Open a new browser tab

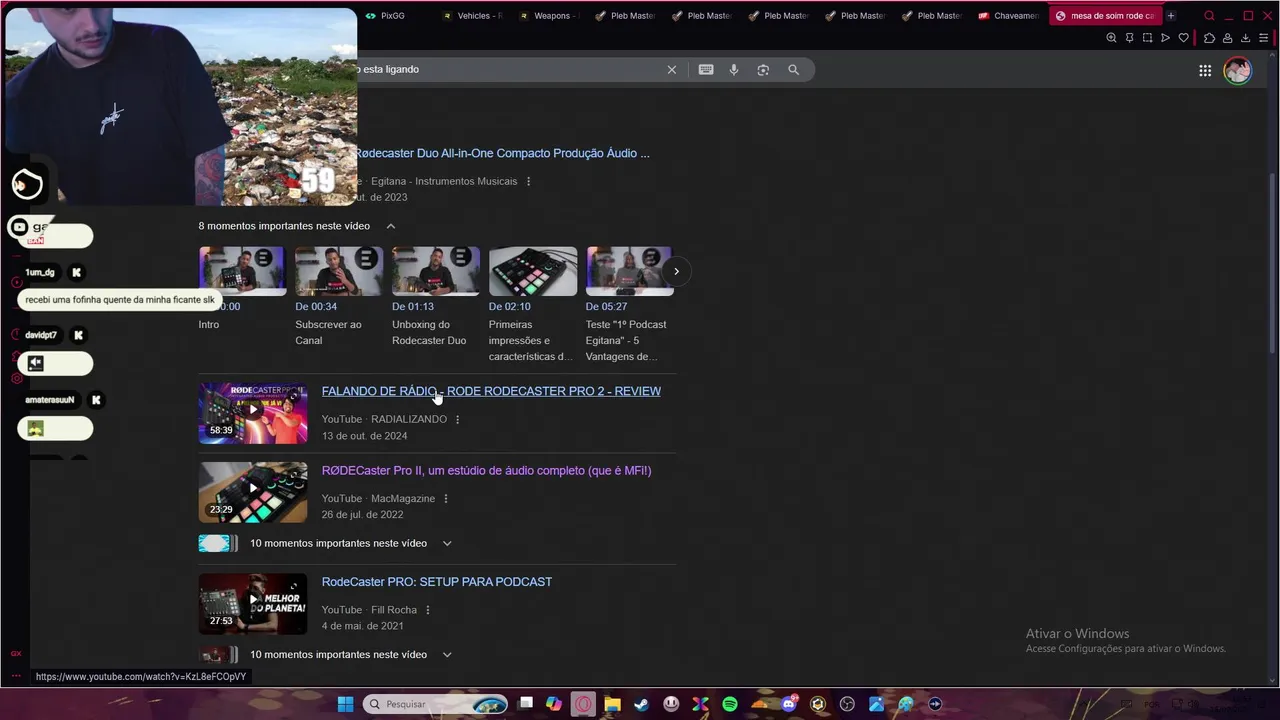coord(1171,16)
